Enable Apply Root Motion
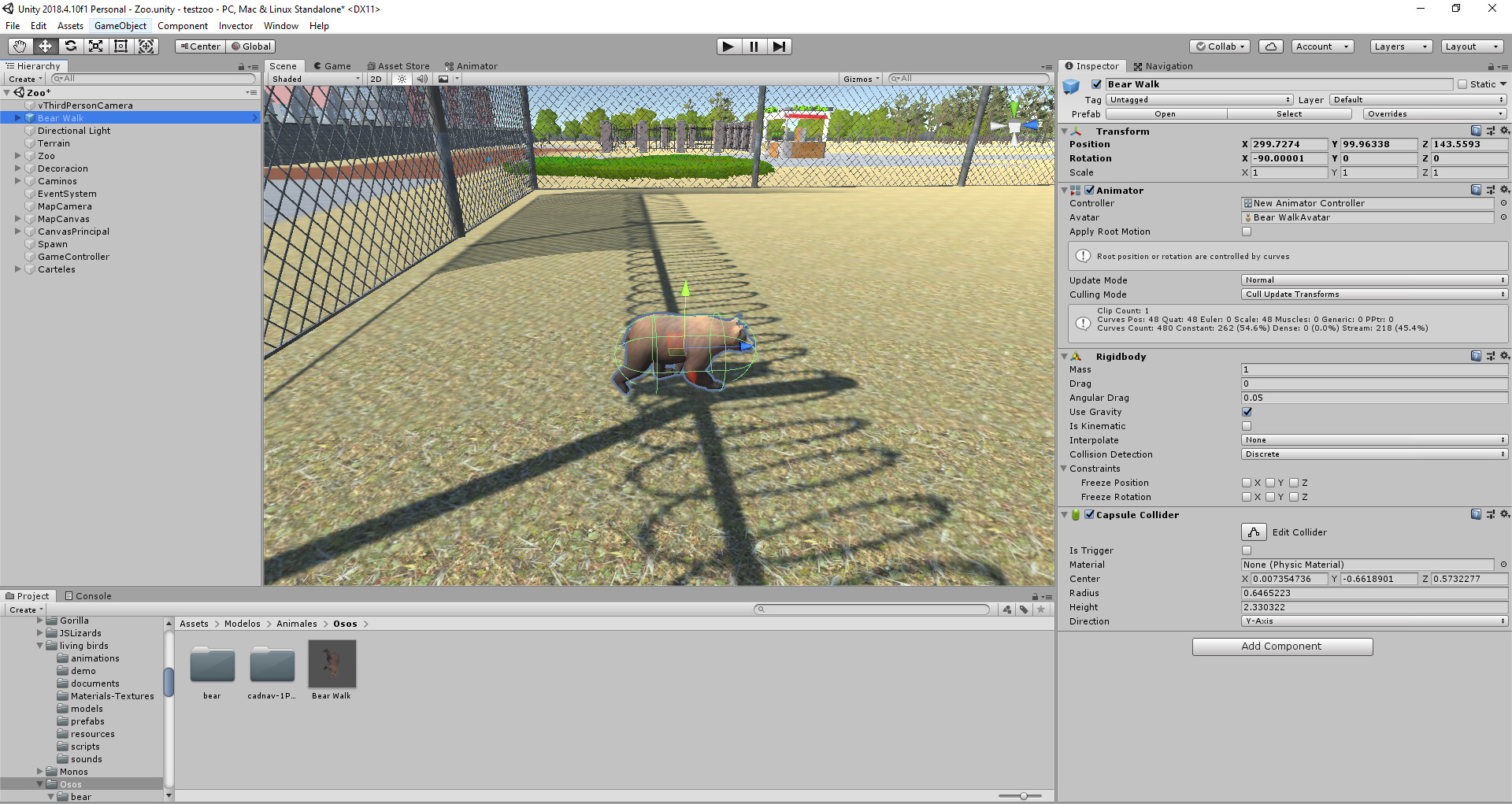 click(1247, 232)
